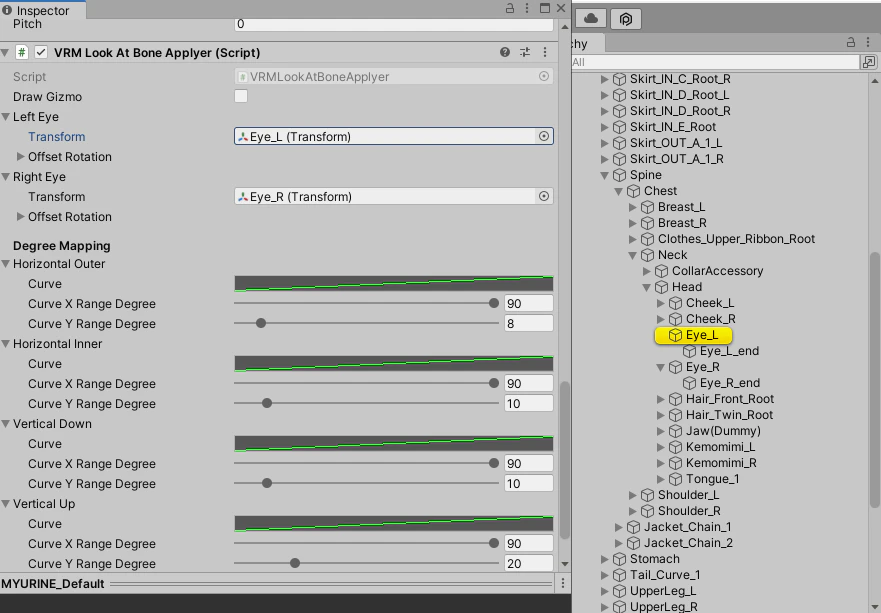Viewport: 881px width, 613px height.
Task: Open the Vertical Down curve editor
Action: coord(394,444)
